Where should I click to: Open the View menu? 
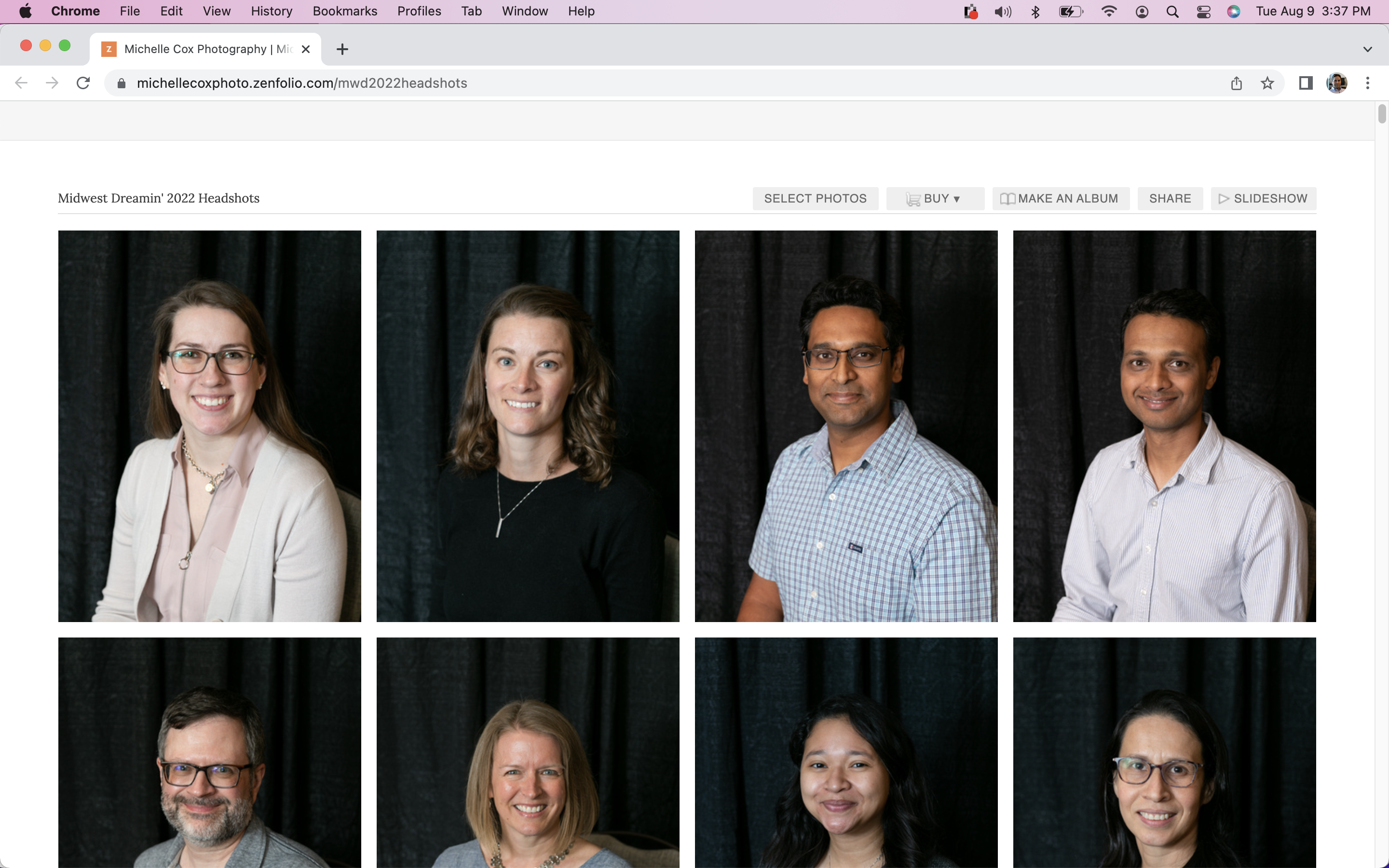click(x=217, y=12)
